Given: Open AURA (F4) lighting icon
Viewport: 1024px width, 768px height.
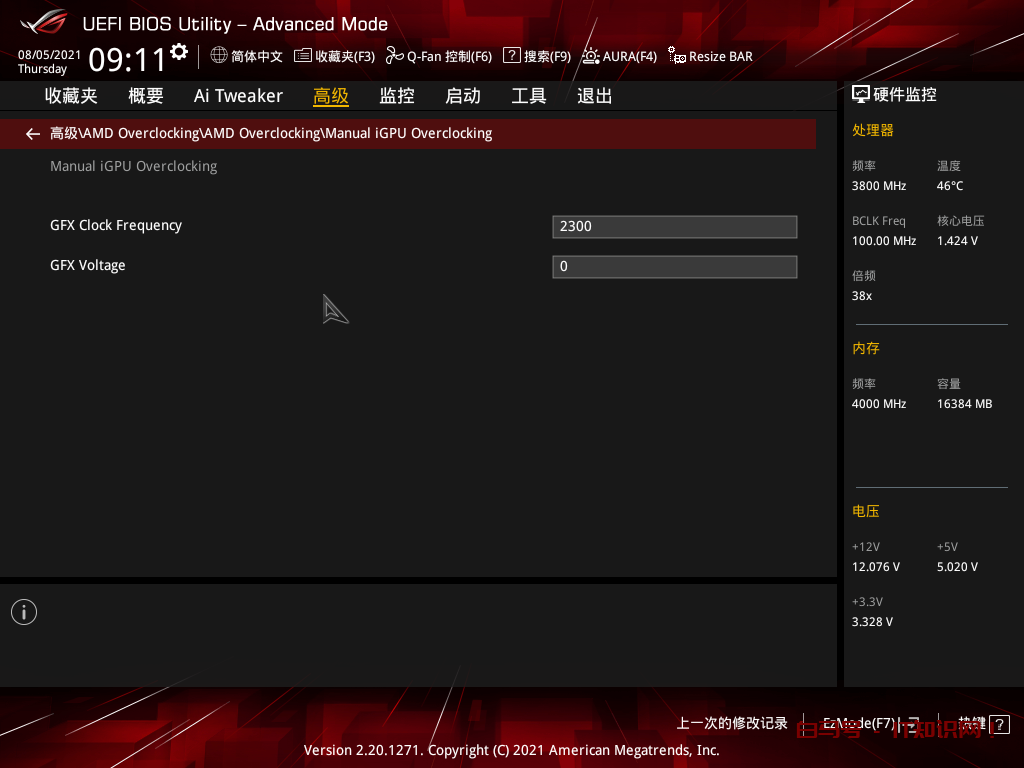Looking at the screenshot, I should click(x=591, y=56).
